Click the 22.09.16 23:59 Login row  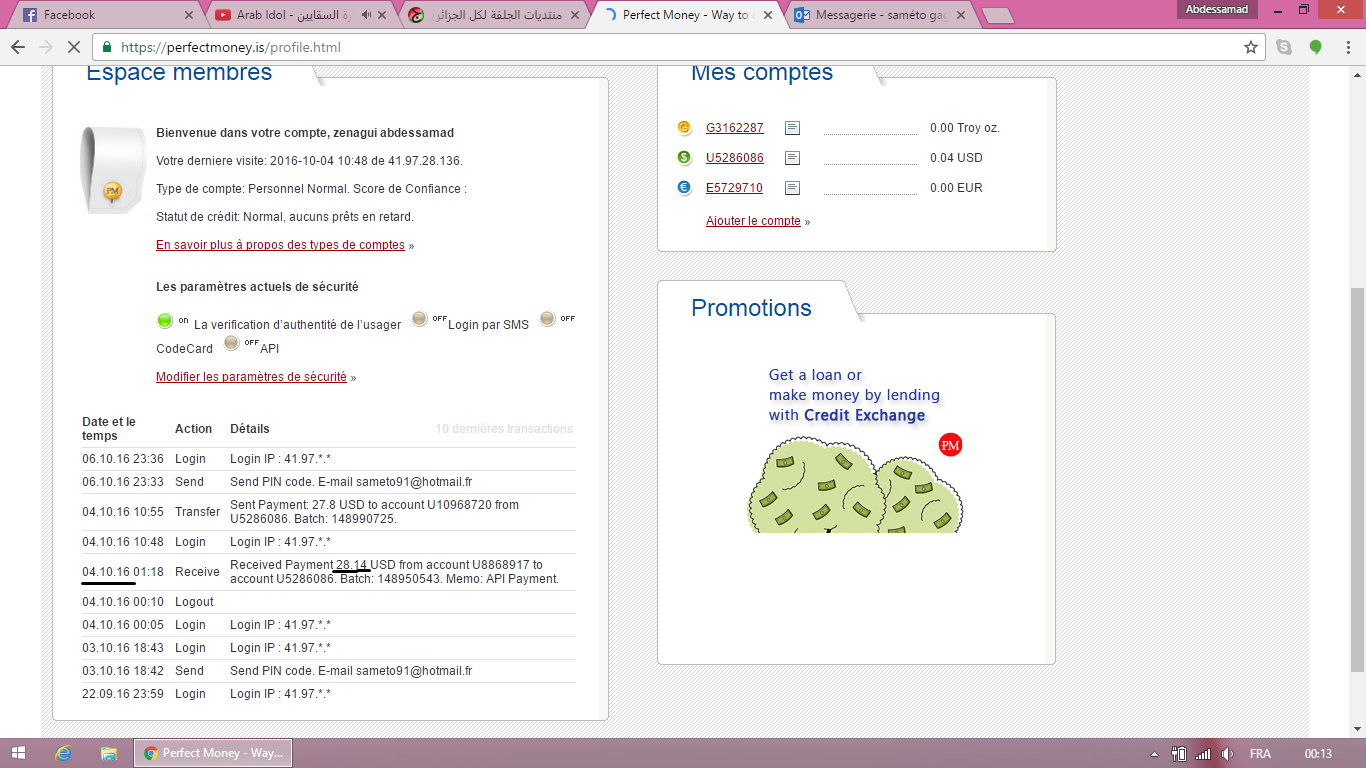pos(329,694)
